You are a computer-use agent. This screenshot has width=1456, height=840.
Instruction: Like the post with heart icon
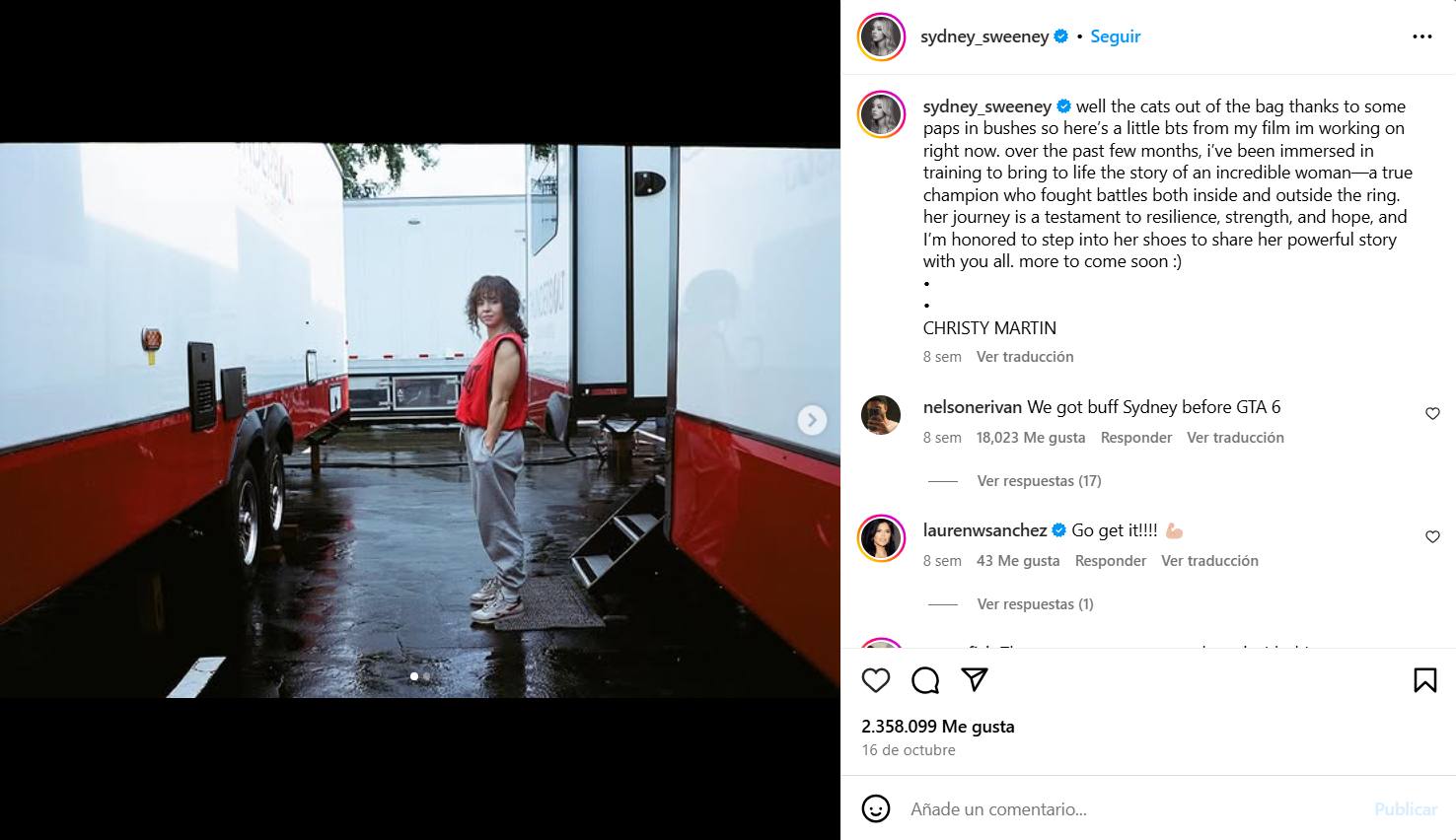(875, 680)
